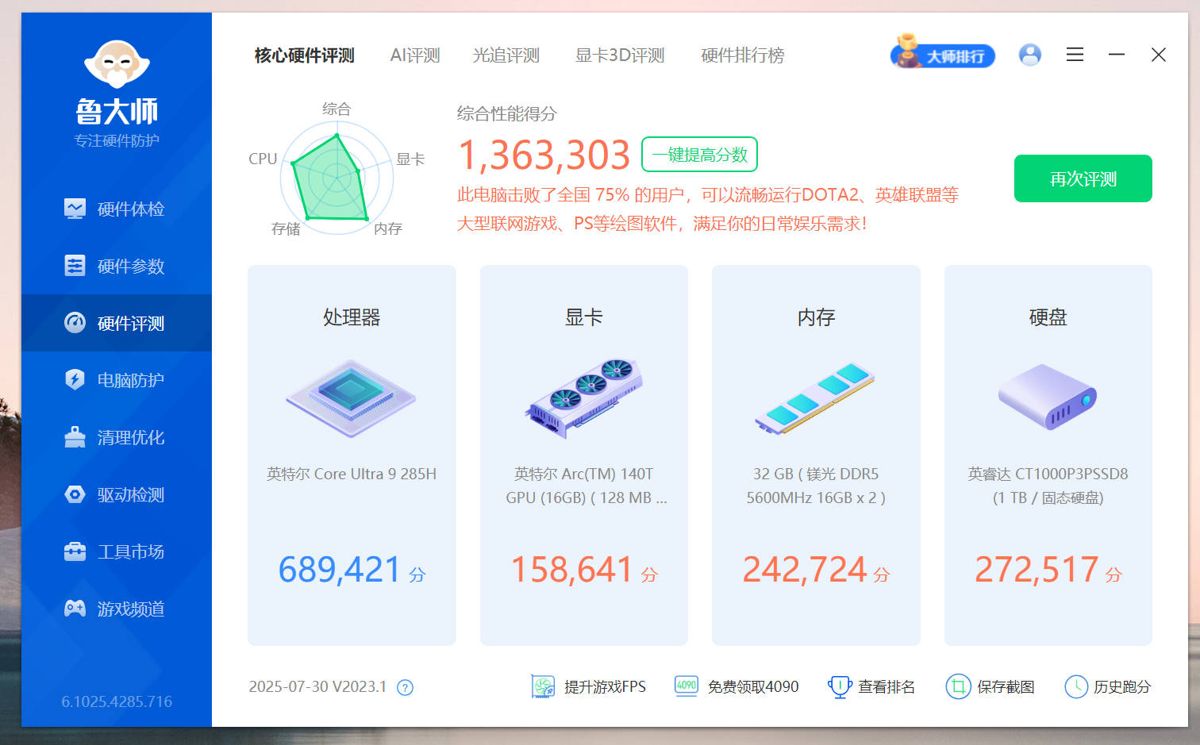Open the 大师排行 badge button
1200x745 pixels.
pyautogui.click(x=943, y=55)
